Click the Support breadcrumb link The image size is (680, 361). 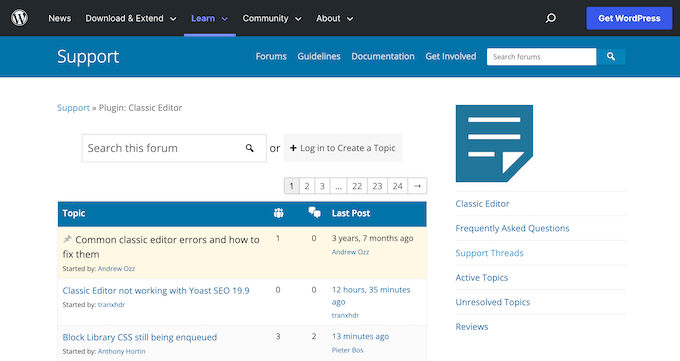click(x=73, y=108)
